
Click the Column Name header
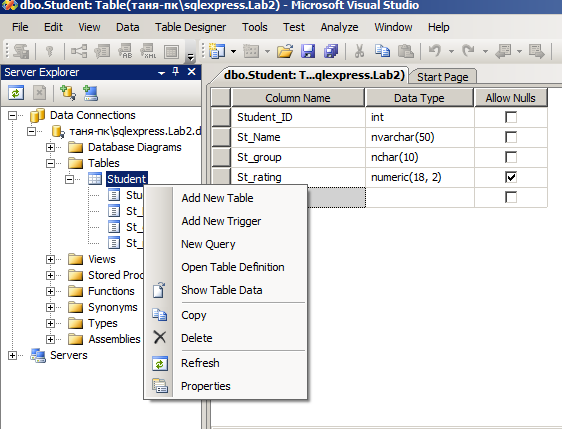[x=298, y=98]
